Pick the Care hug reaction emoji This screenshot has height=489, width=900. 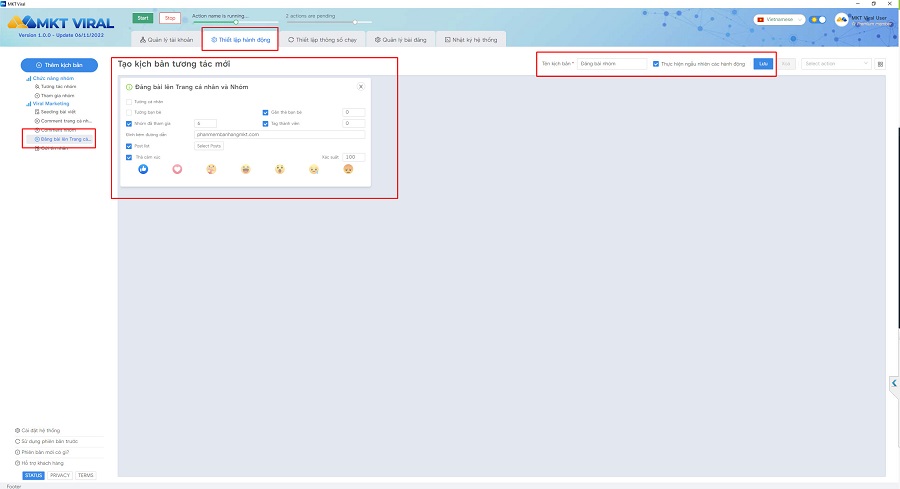211,169
